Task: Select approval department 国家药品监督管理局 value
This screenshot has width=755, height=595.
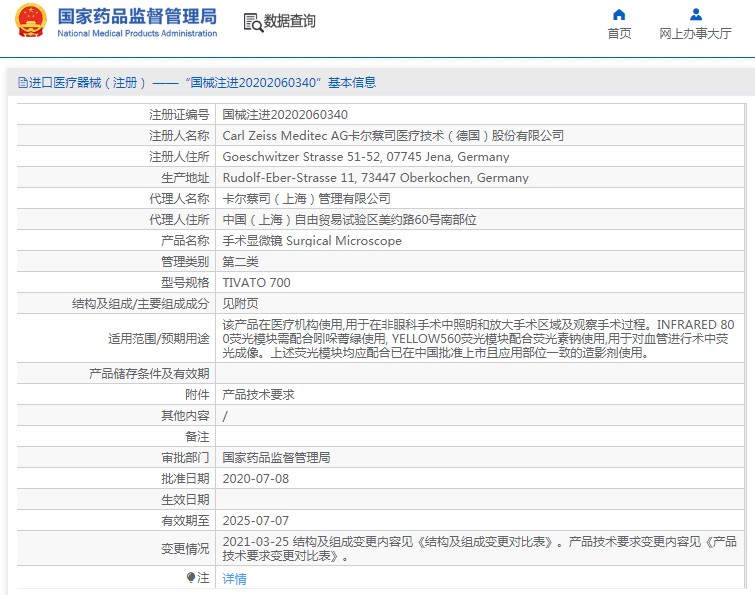Action: [x=276, y=458]
